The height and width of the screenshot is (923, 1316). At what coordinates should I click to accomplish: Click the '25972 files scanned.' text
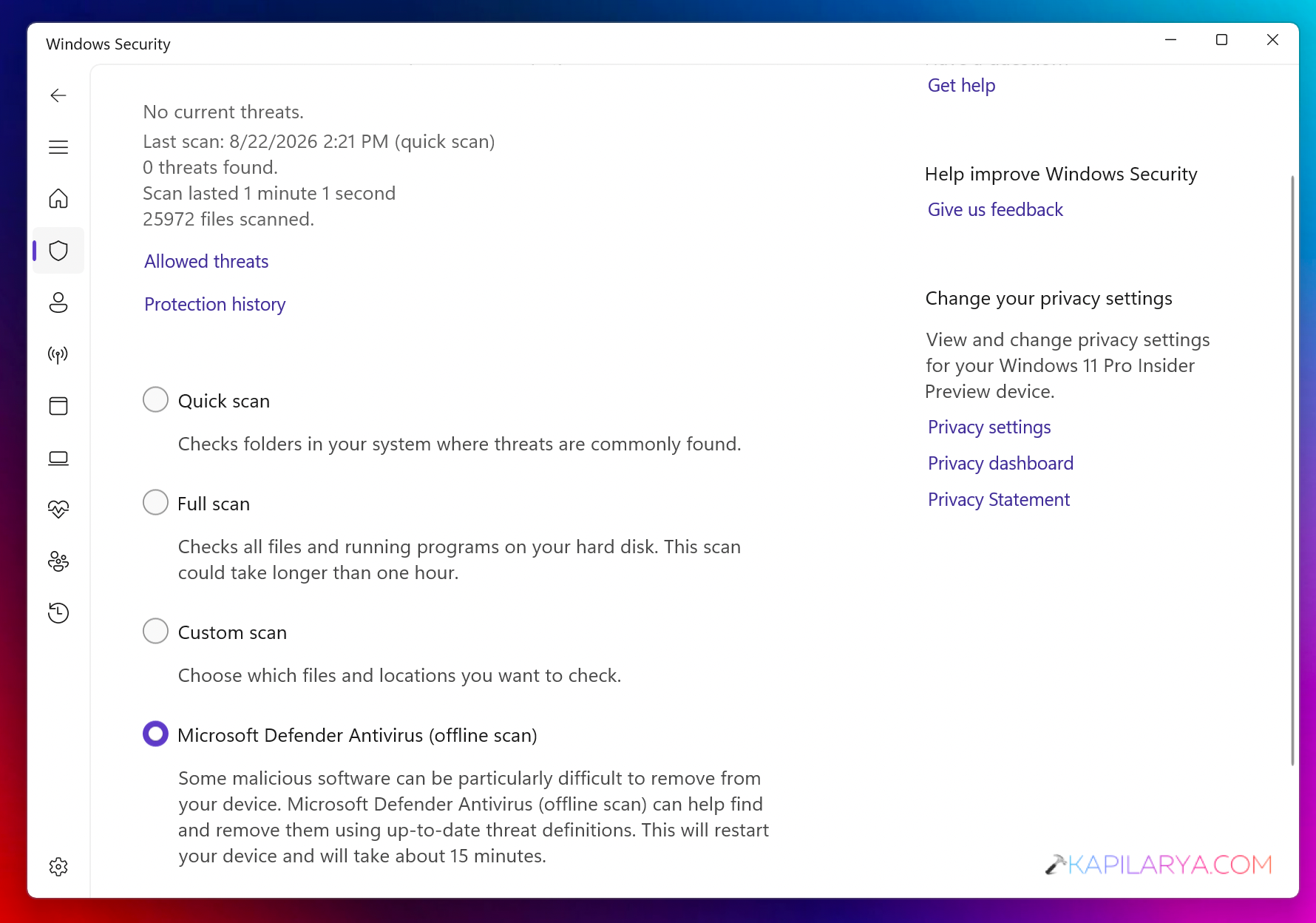pos(228,220)
